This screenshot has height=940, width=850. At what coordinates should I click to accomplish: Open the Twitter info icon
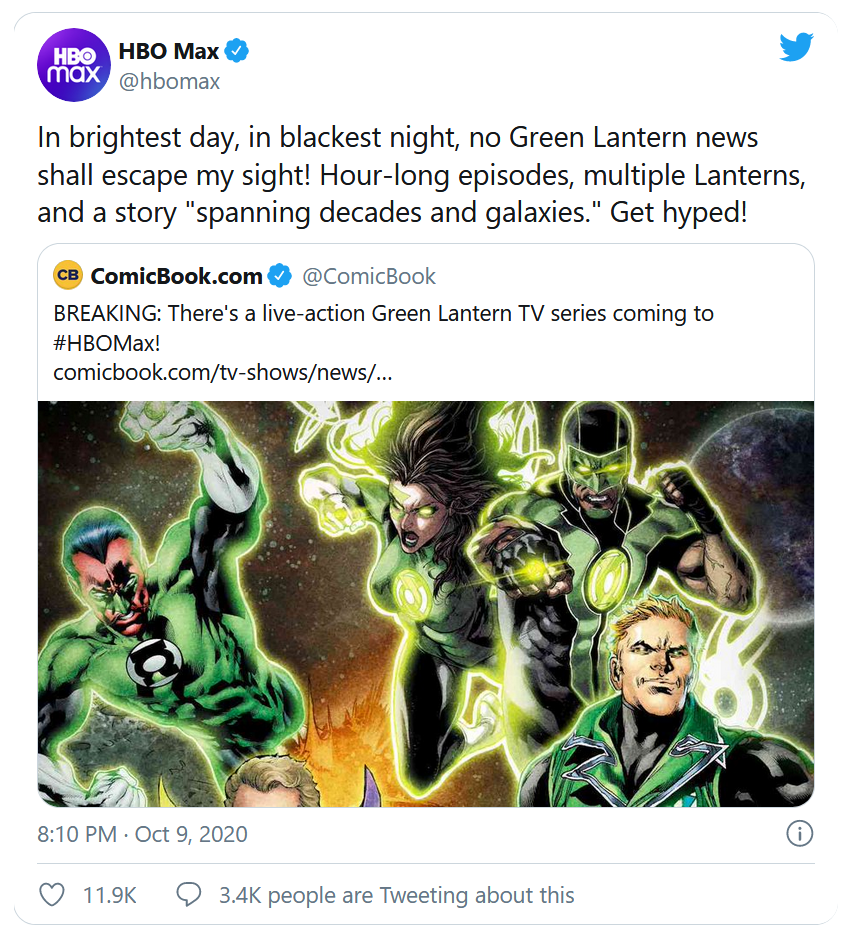click(x=799, y=833)
